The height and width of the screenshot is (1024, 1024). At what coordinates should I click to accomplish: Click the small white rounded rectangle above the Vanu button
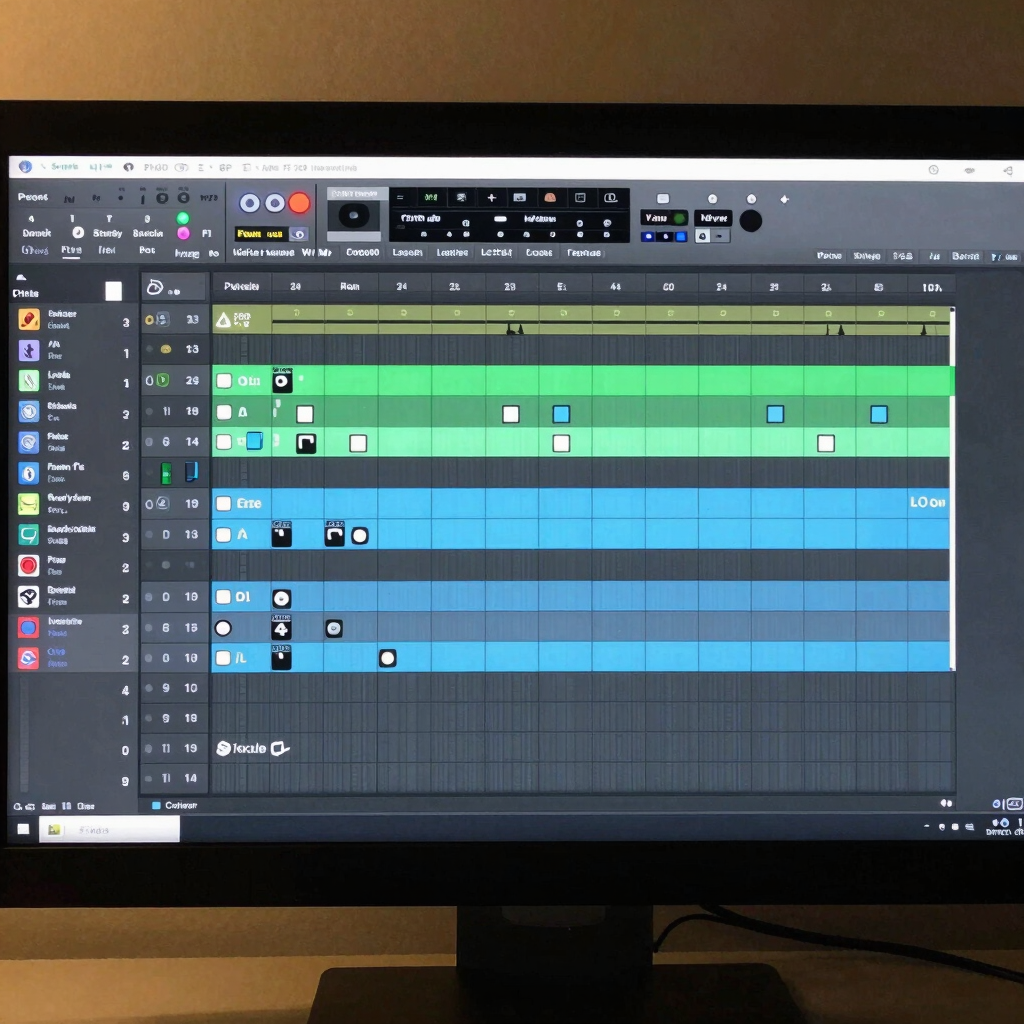(663, 199)
